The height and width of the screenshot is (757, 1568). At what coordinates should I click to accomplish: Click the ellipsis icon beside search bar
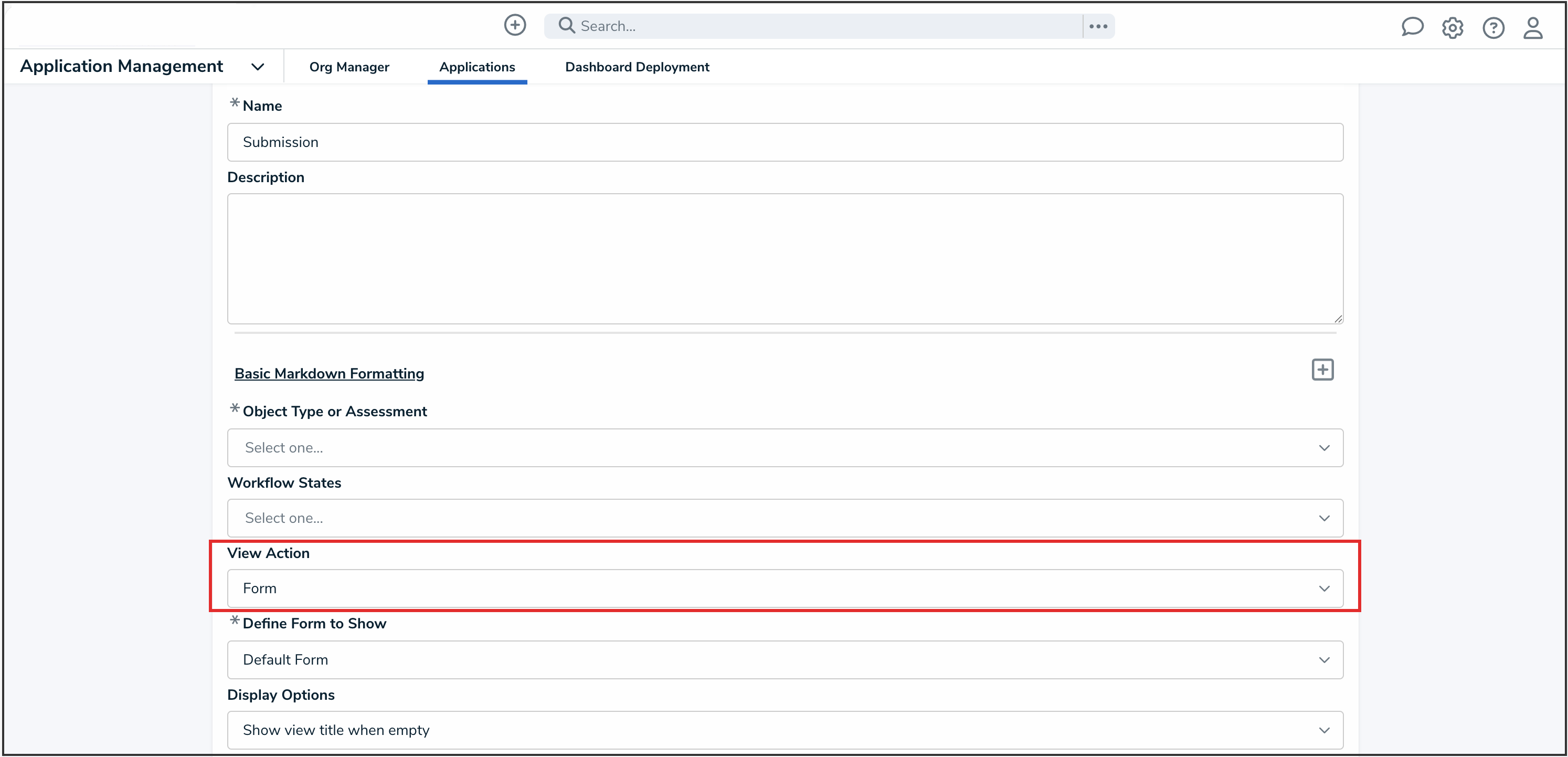point(1099,26)
